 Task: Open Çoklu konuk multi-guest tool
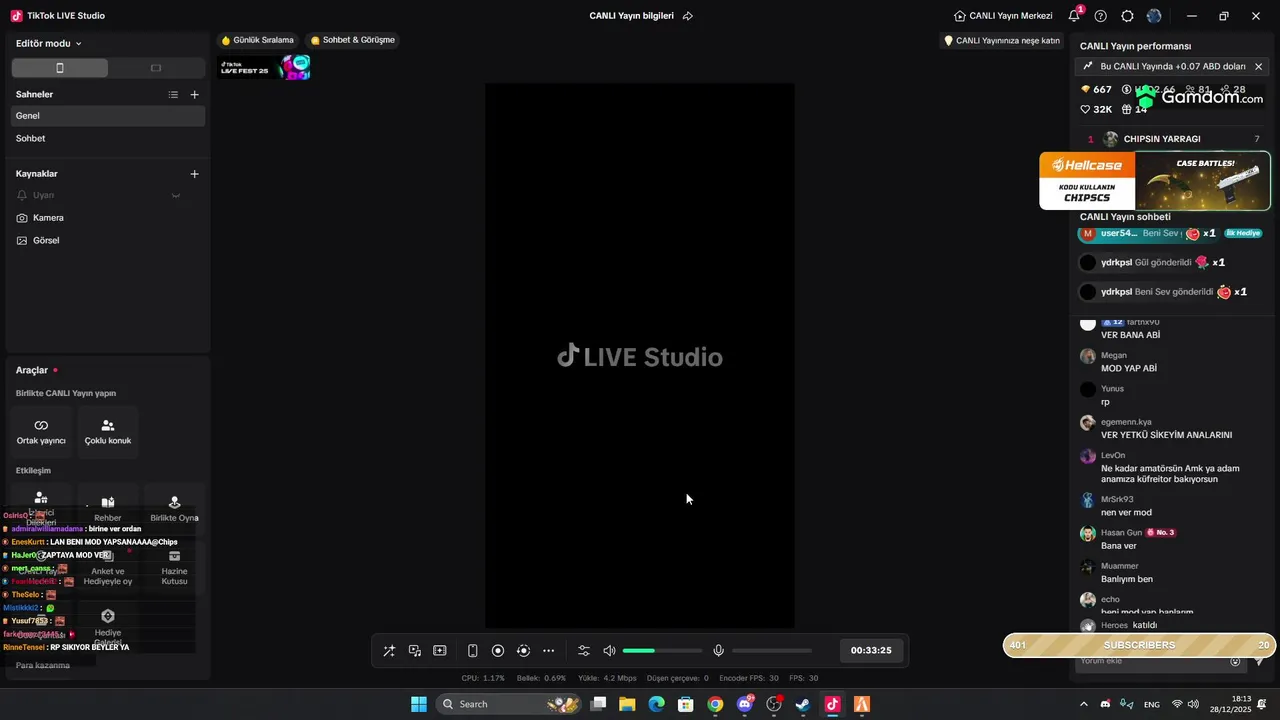point(108,432)
